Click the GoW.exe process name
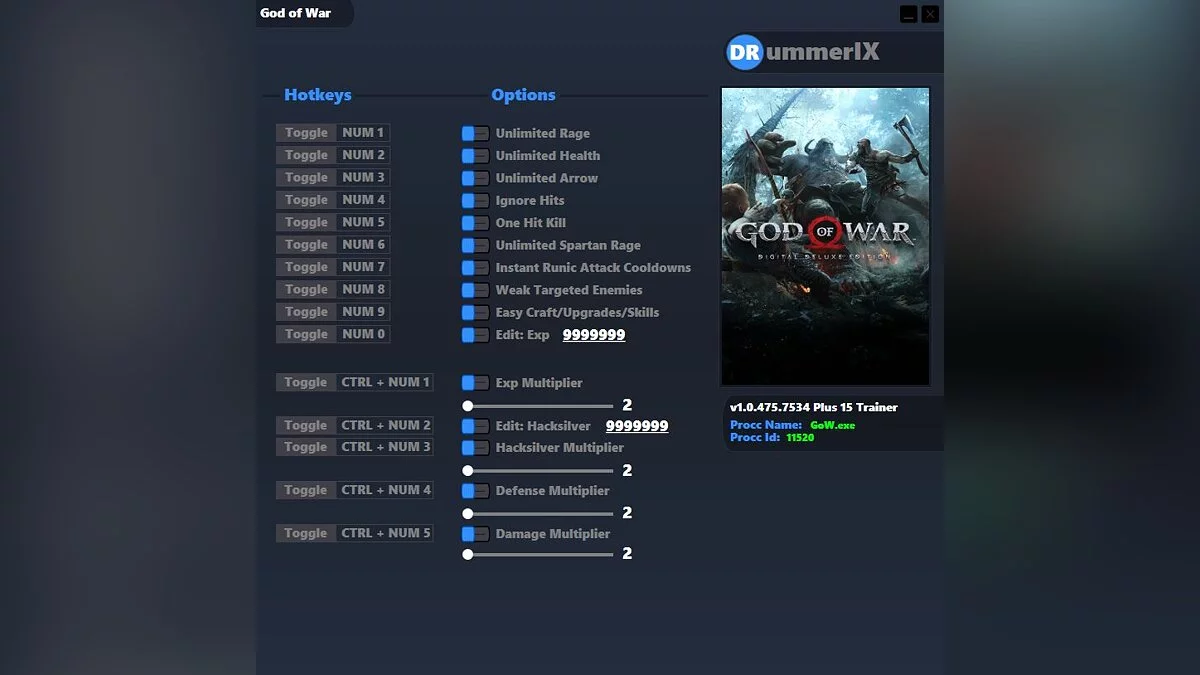The width and height of the screenshot is (1200, 675). (832, 425)
